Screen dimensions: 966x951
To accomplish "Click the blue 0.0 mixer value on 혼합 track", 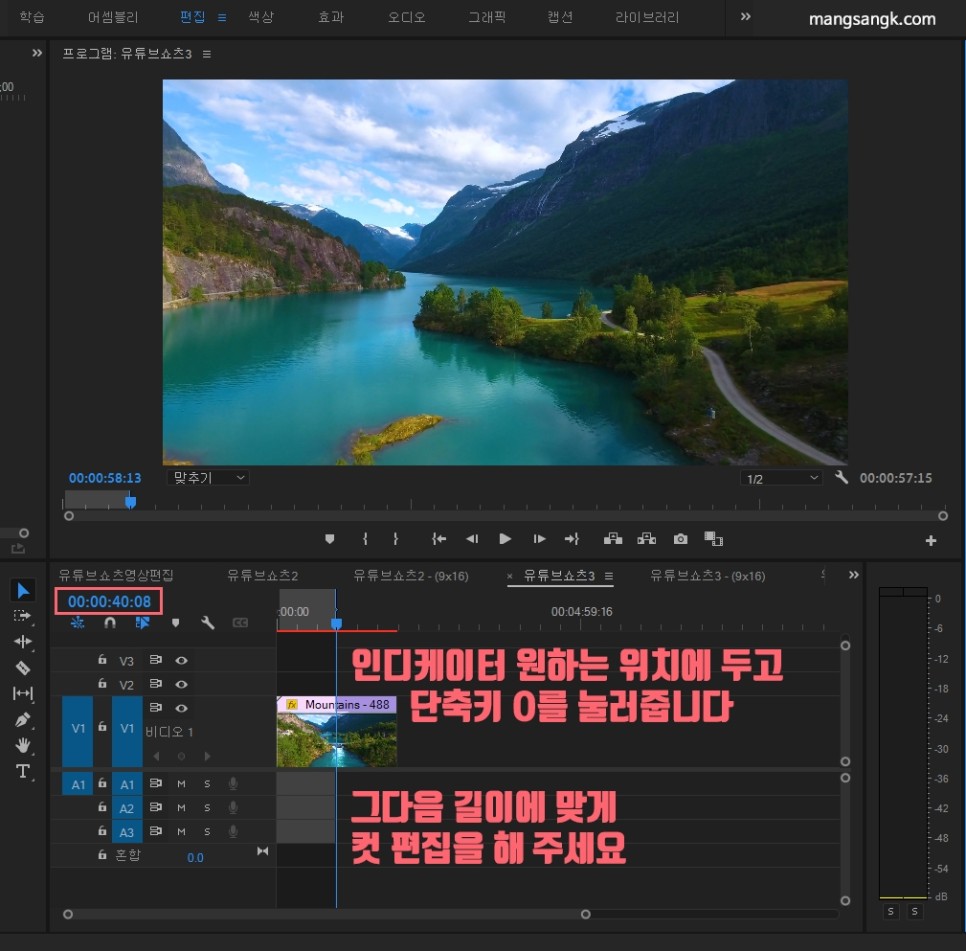I will coord(197,857).
